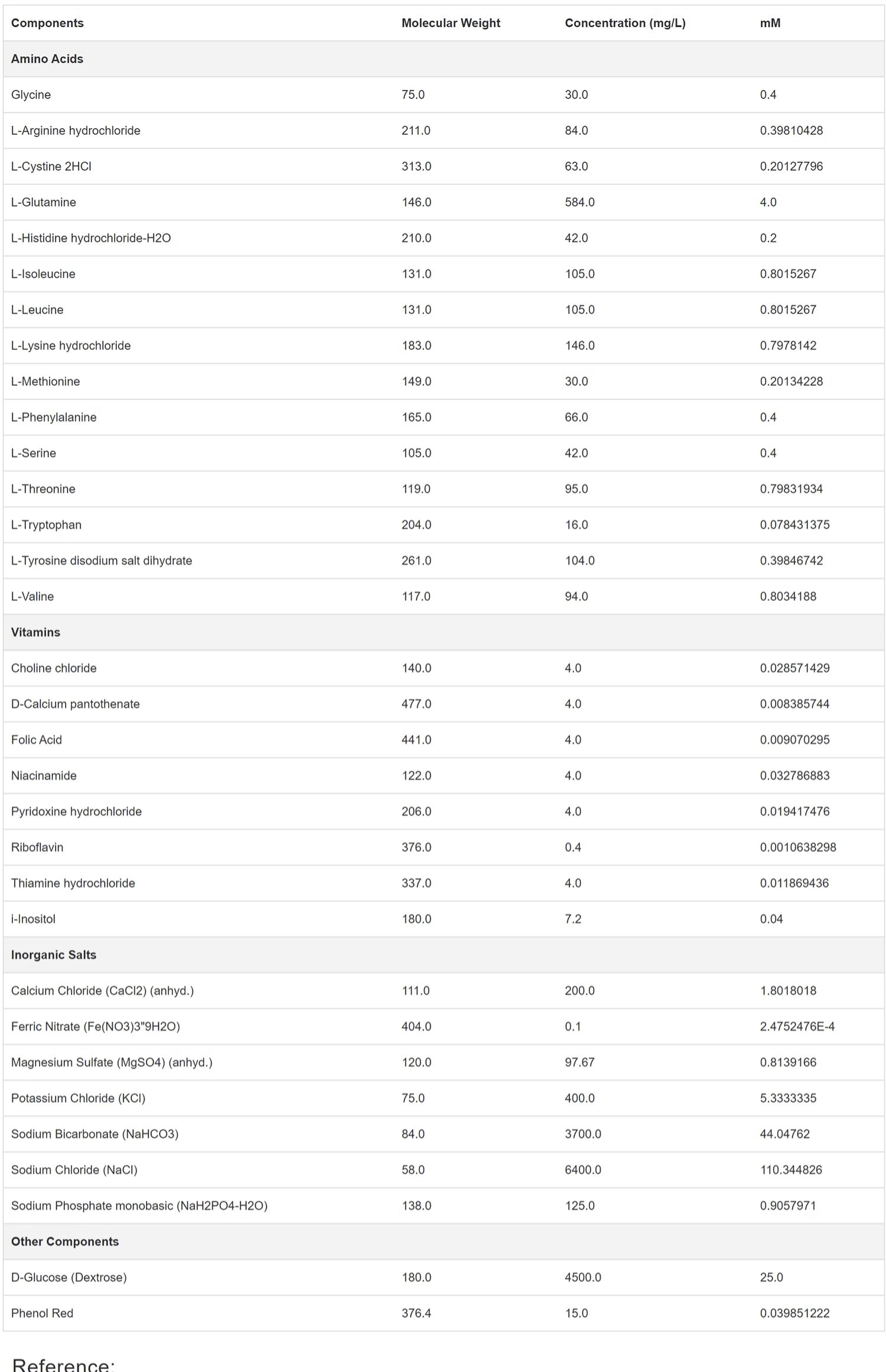Click the Riboflavin row label
Image resolution: width=886 pixels, height=1372 pixels.
[37, 847]
